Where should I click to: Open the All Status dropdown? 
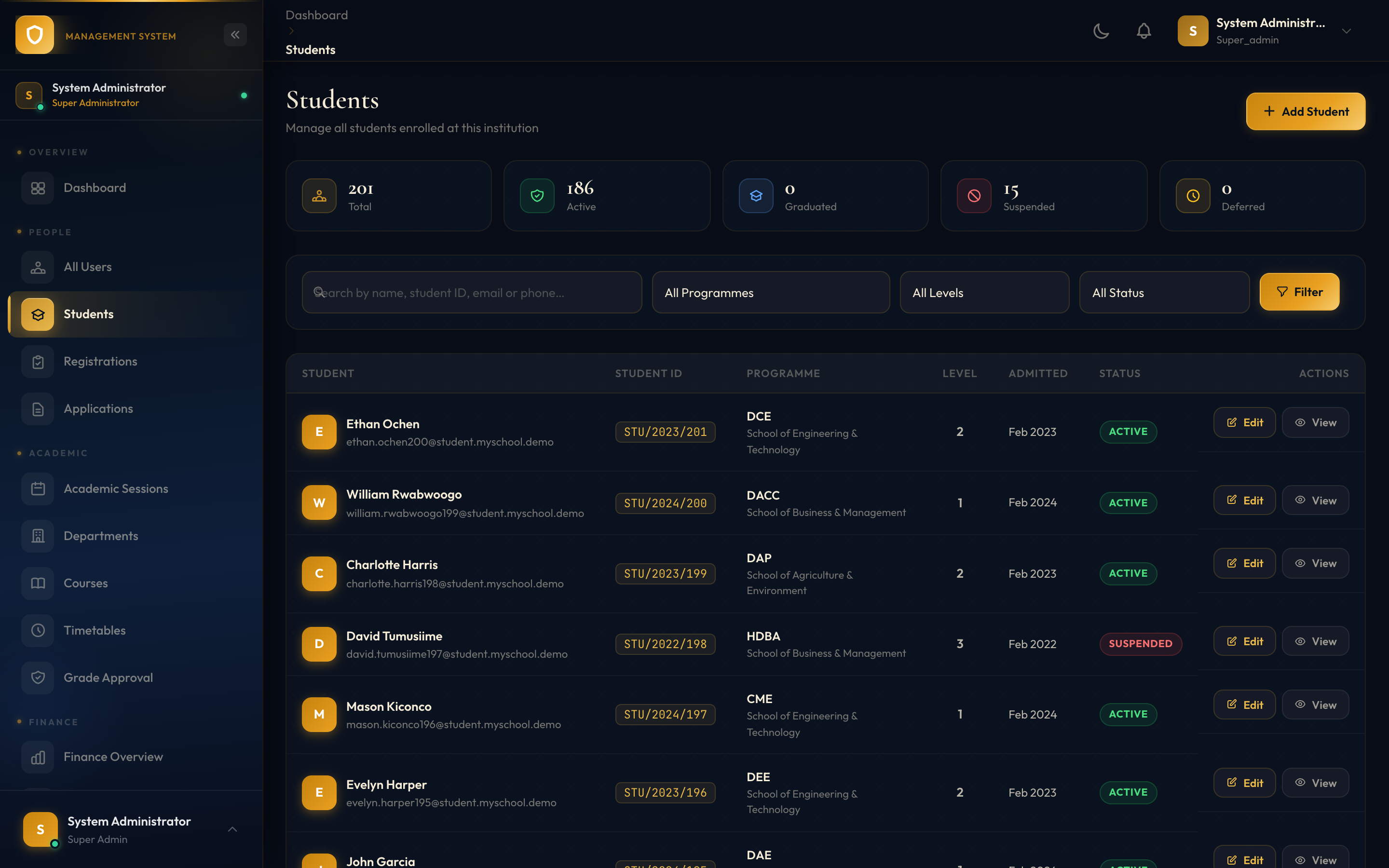pos(1164,292)
